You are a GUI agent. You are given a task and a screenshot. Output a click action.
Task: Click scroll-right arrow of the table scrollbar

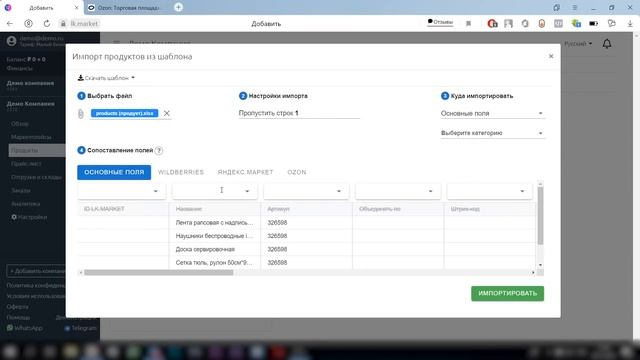coord(533,273)
